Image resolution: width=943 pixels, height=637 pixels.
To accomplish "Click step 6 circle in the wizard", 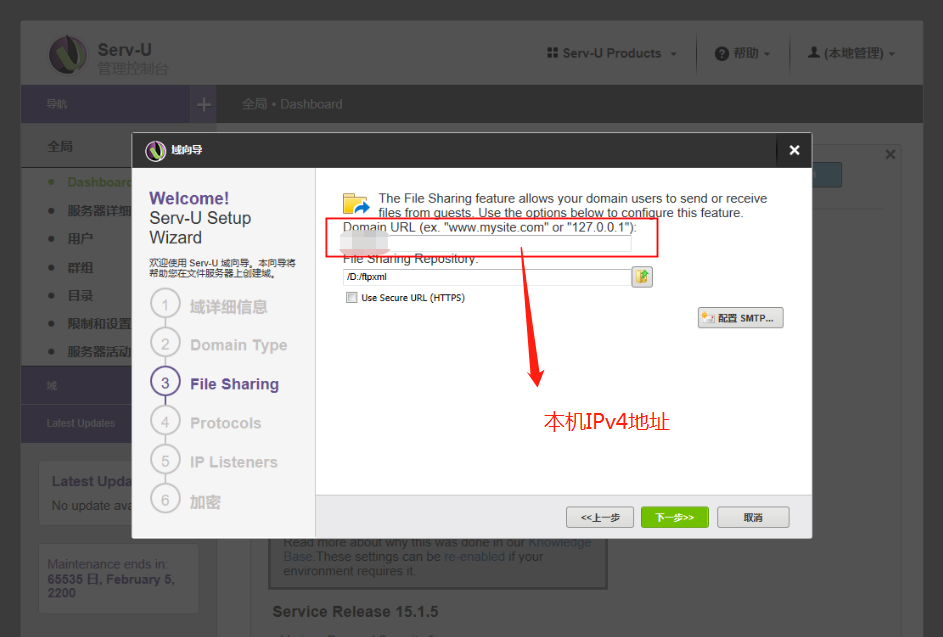I will [165, 500].
